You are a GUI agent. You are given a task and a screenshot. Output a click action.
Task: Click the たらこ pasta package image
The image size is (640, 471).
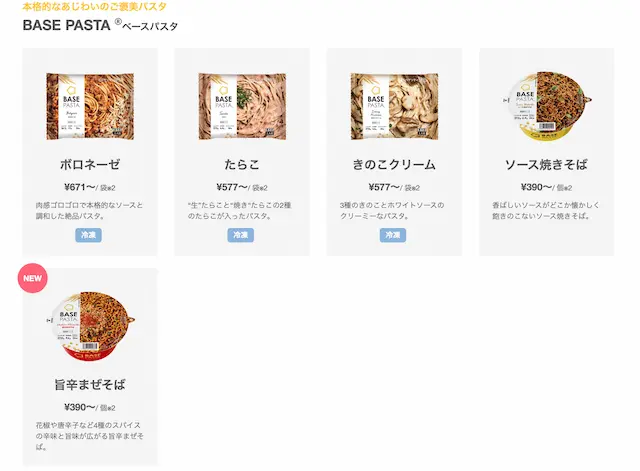point(242,105)
